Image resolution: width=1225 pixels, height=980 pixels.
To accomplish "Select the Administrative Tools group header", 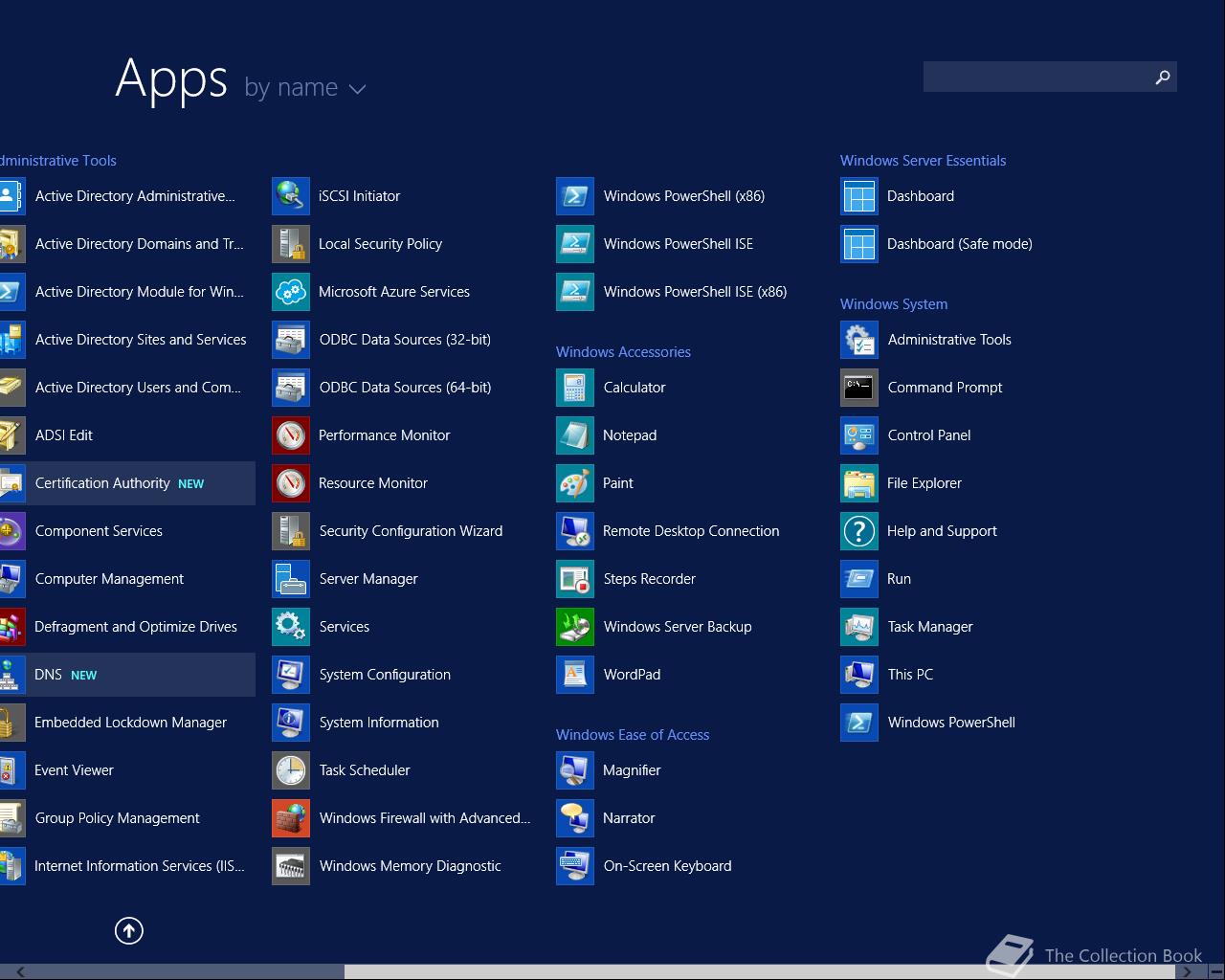I will [x=58, y=161].
